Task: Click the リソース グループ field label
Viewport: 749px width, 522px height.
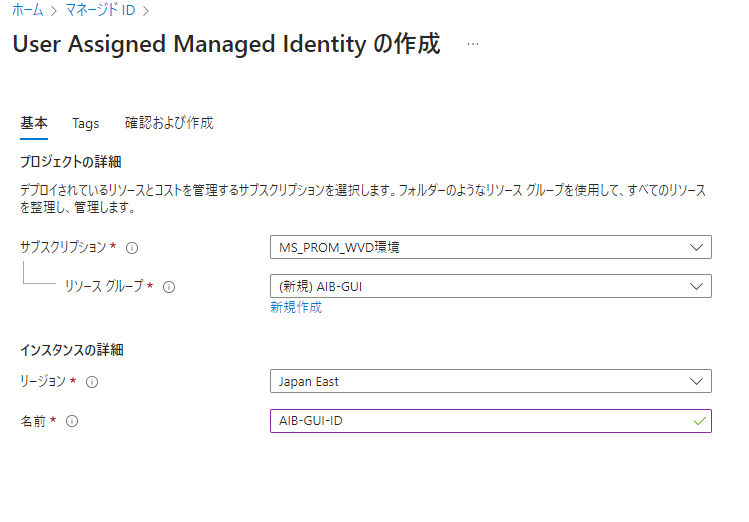Action: pos(104,286)
